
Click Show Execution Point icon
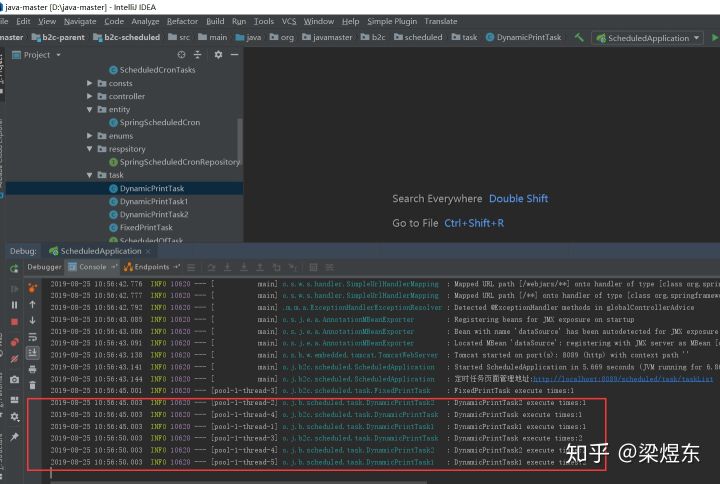(191, 267)
